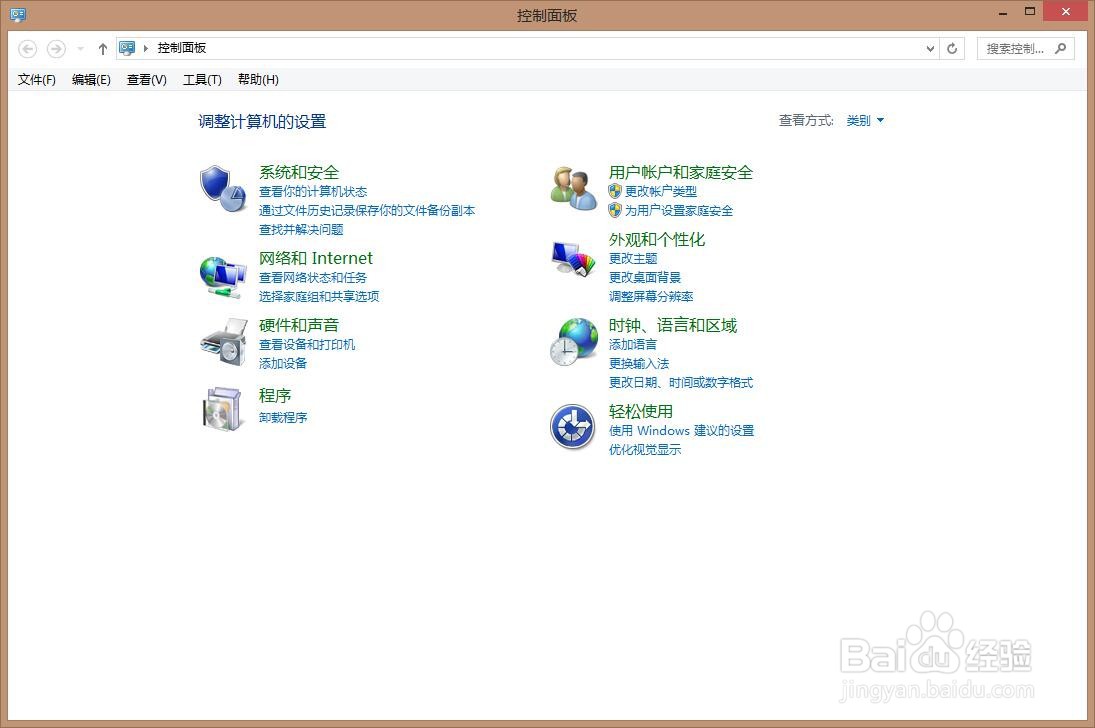Open the 网络和 Internet heading link

point(316,258)
